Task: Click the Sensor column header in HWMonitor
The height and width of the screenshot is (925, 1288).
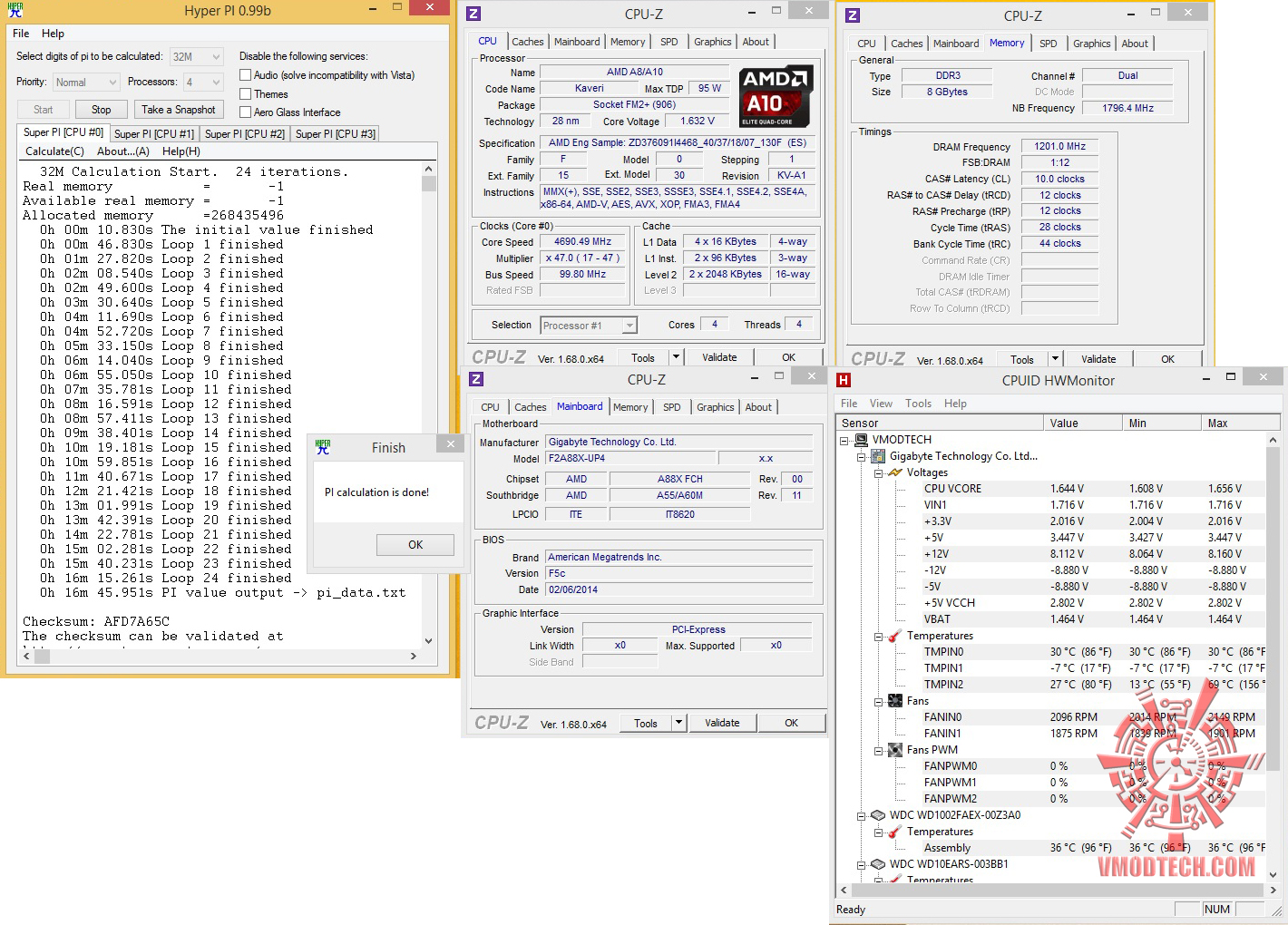Action: tap(940, 424)
